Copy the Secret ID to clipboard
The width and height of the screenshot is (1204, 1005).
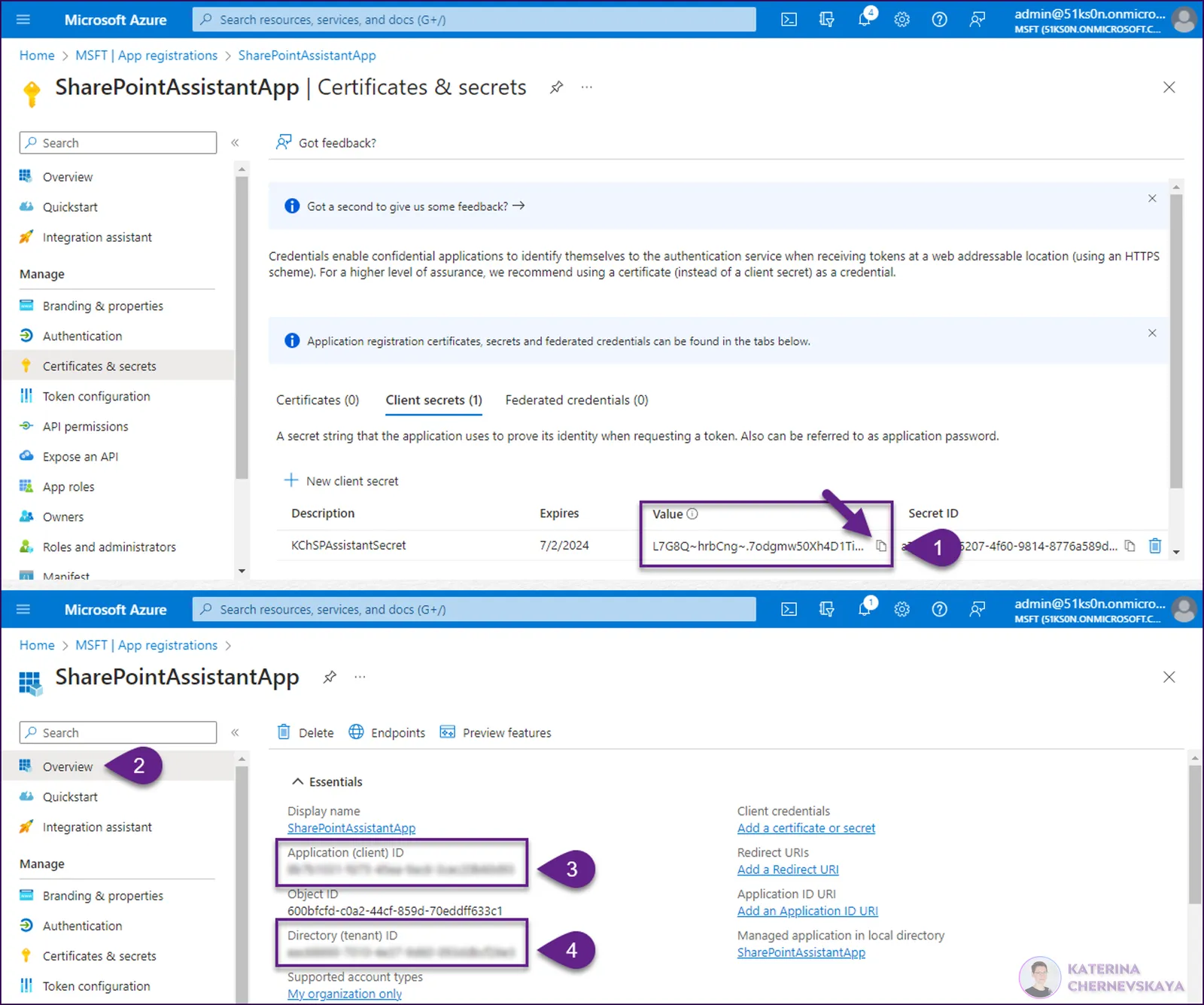coord(1130,546)
